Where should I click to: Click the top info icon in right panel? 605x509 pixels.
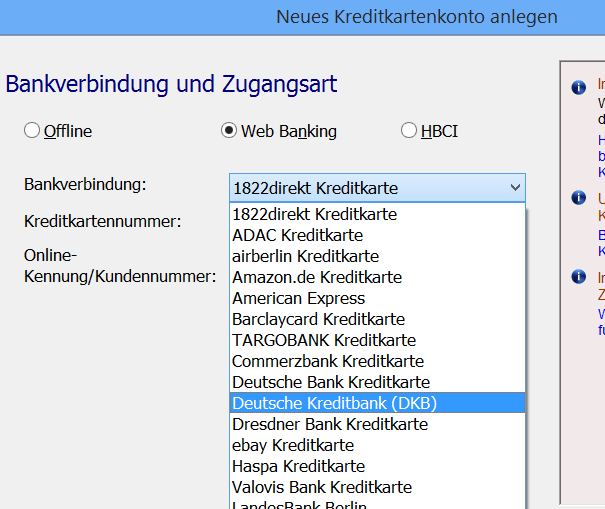(x=578, y=88)
